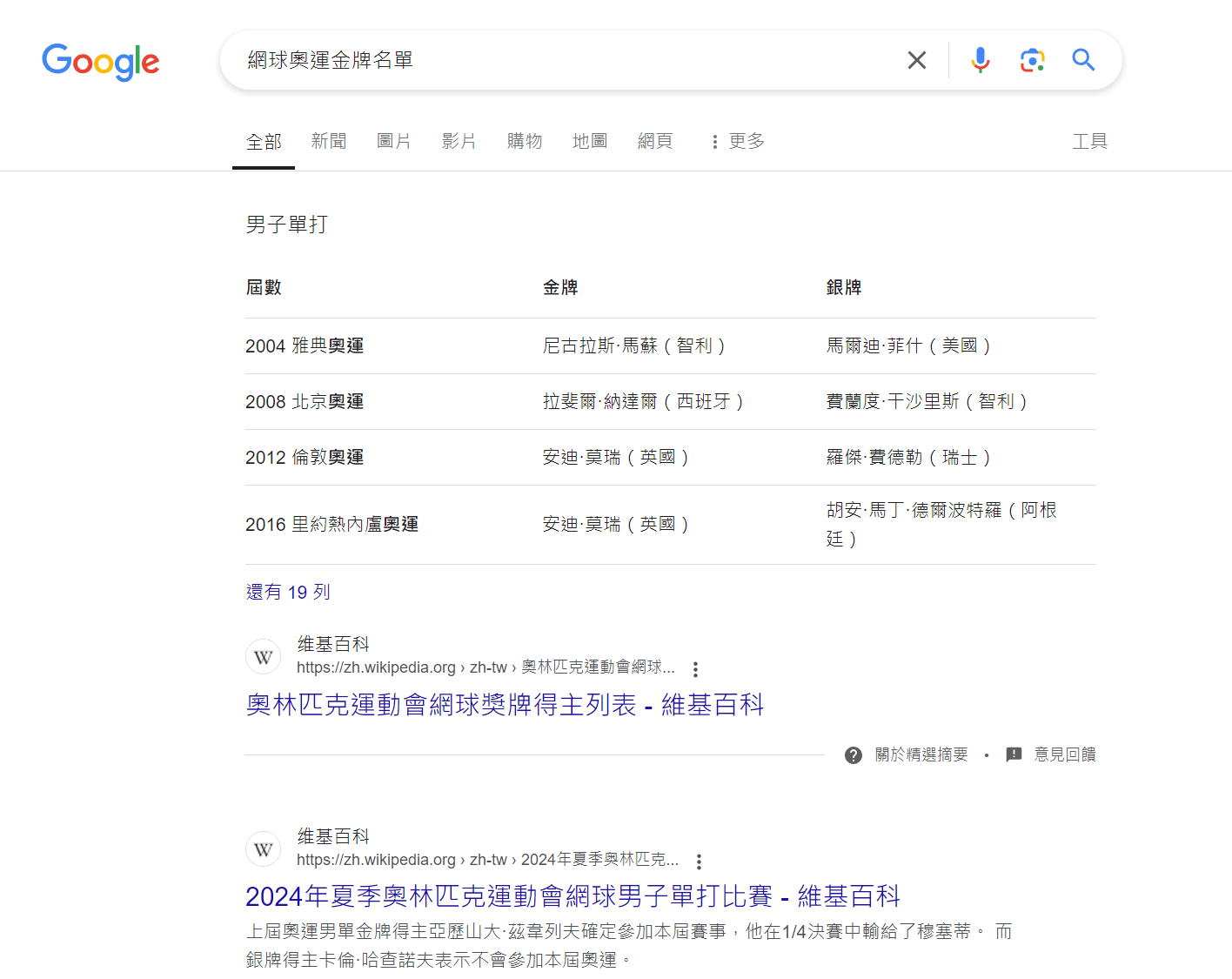Click the 2008 北京奧運 cell
The height and width of the screenshot is (979, 1232).
305,401
